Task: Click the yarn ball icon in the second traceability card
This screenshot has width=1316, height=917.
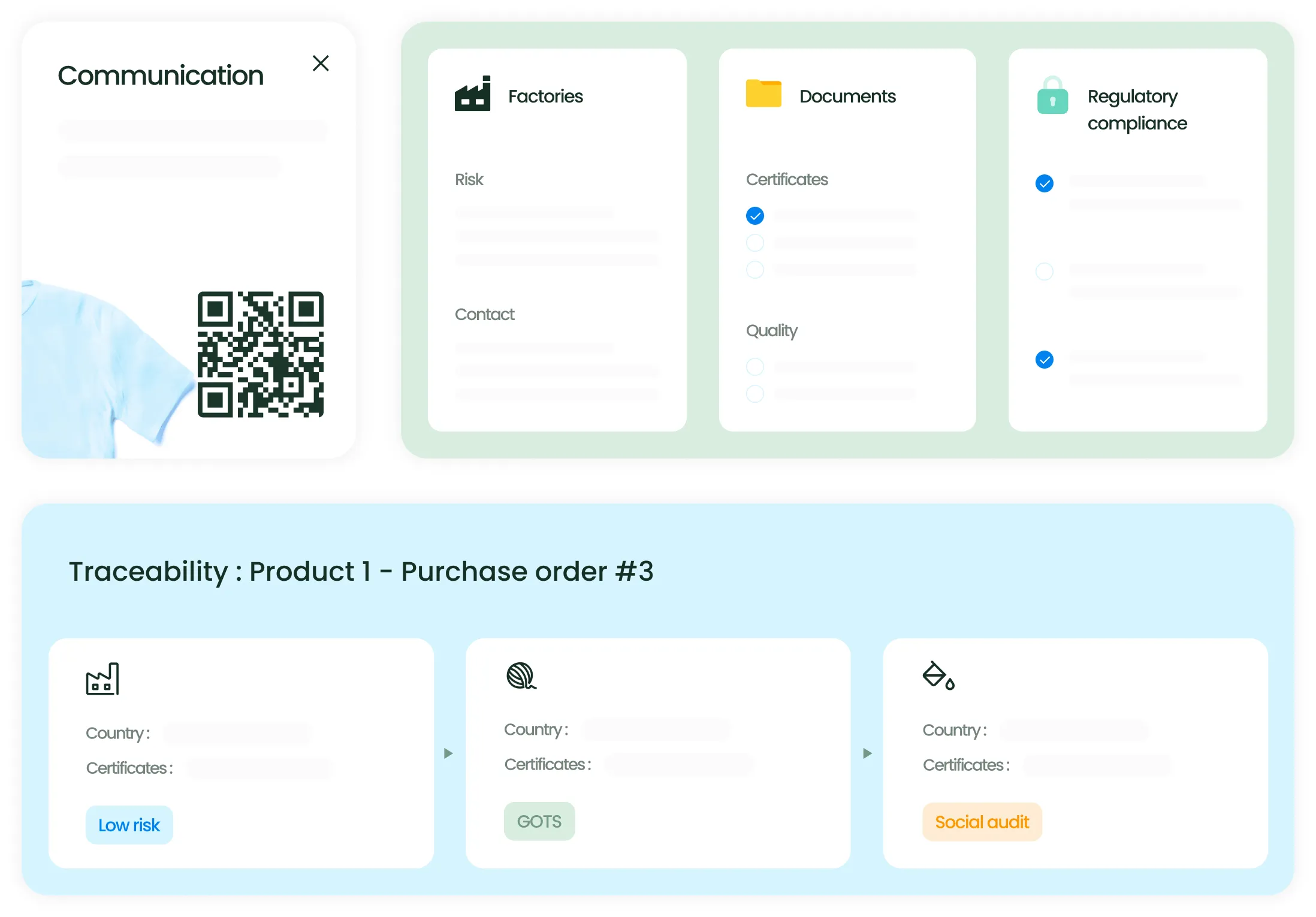Action: point(520,677)
